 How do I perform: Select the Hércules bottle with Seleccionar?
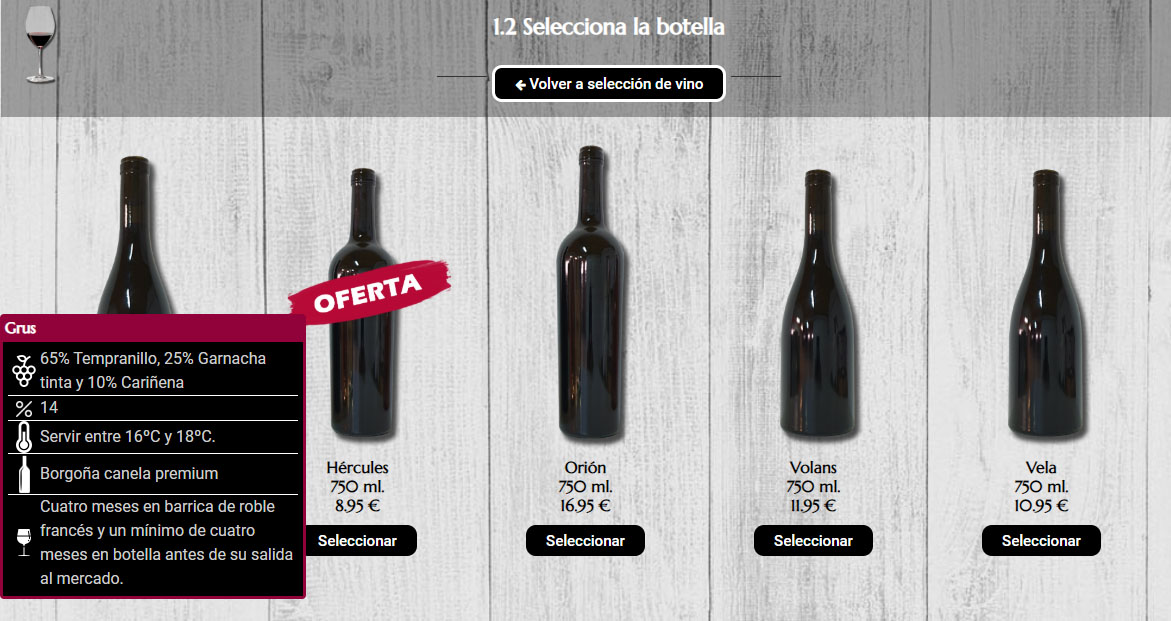coord(357,540)
